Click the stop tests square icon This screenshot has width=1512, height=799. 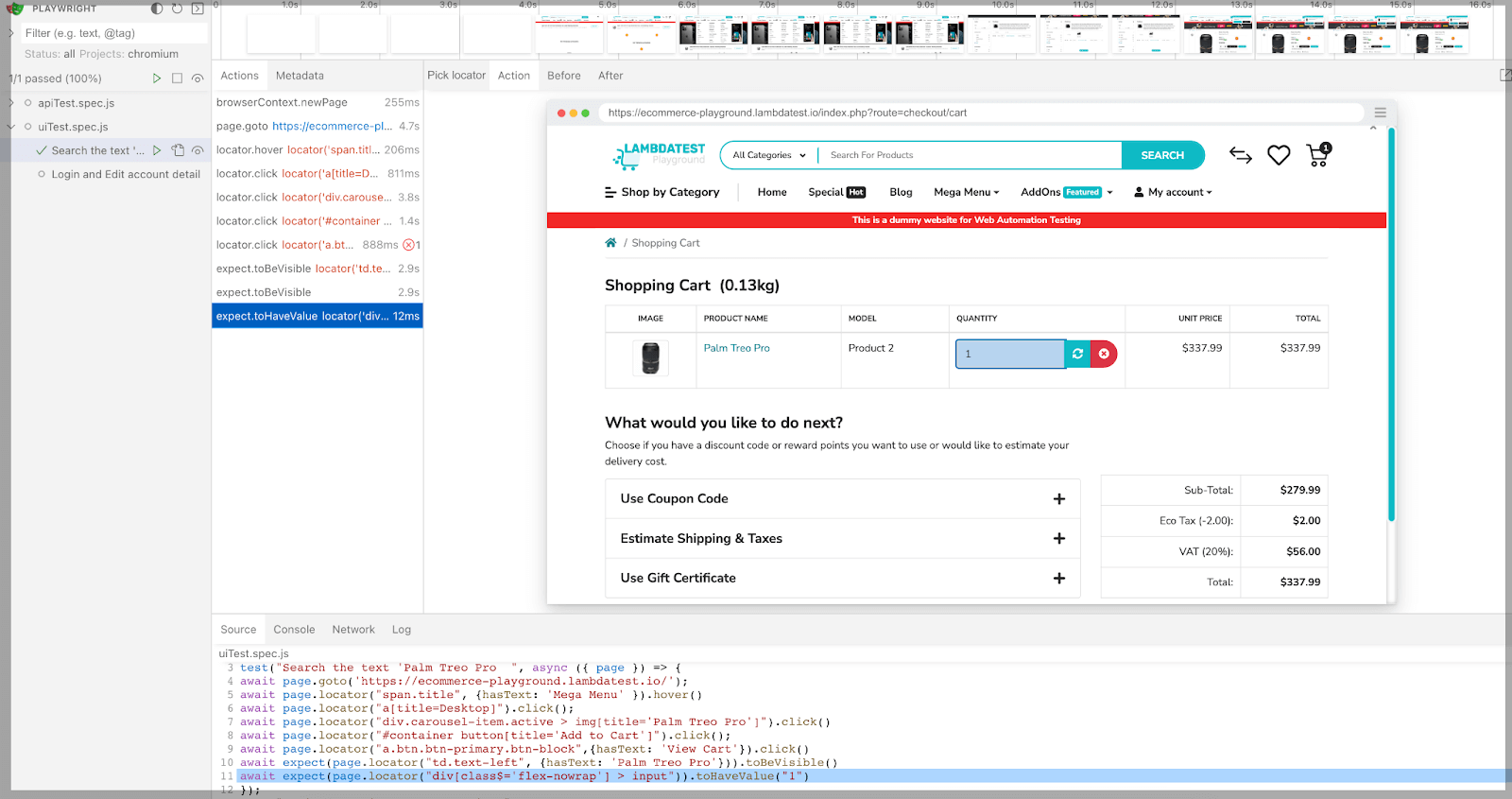(x=177, y=78)
